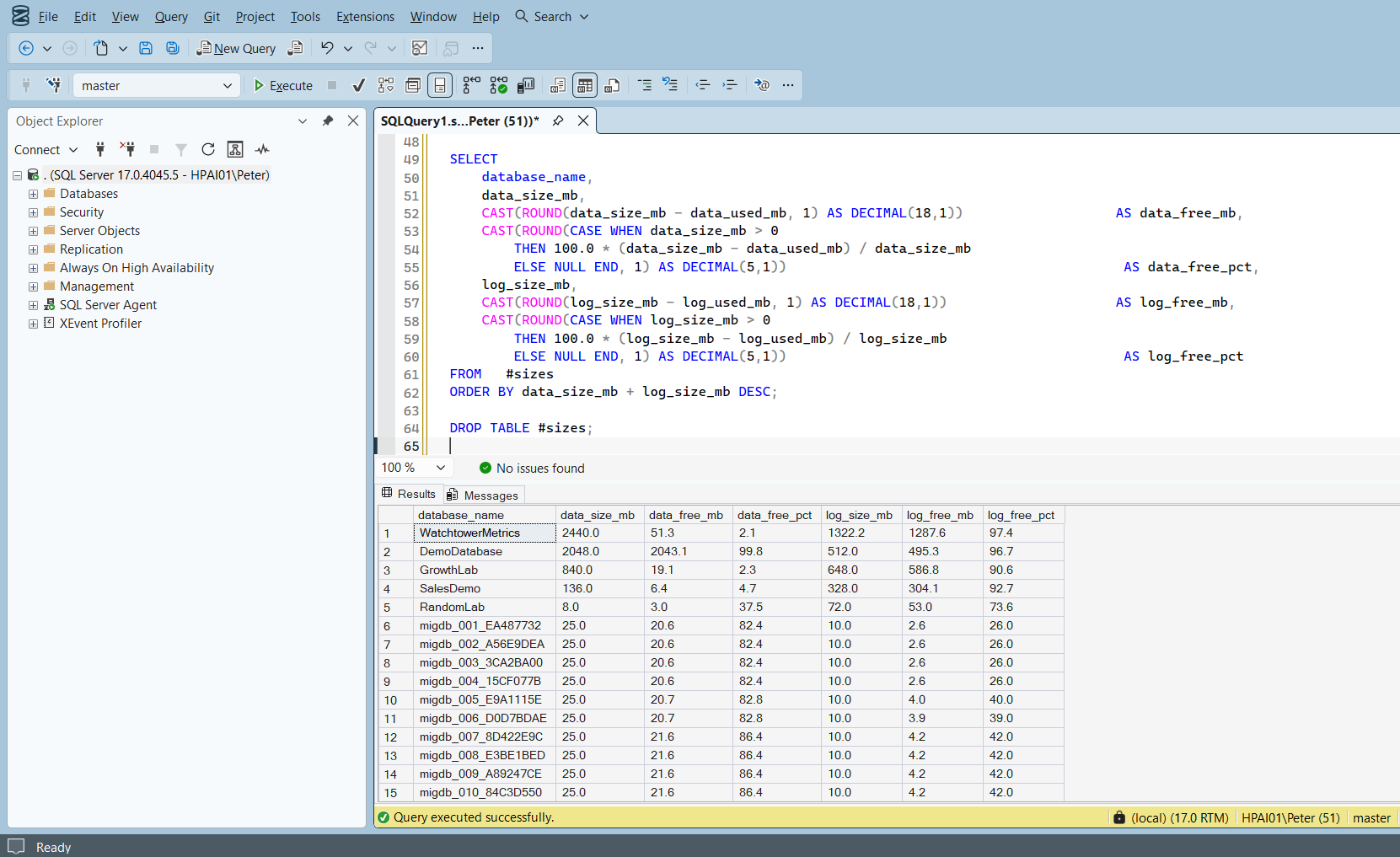Open the Query menu
Image resolution: width=1400 pixels, height=857 pixels.
[x=171, y=16]
